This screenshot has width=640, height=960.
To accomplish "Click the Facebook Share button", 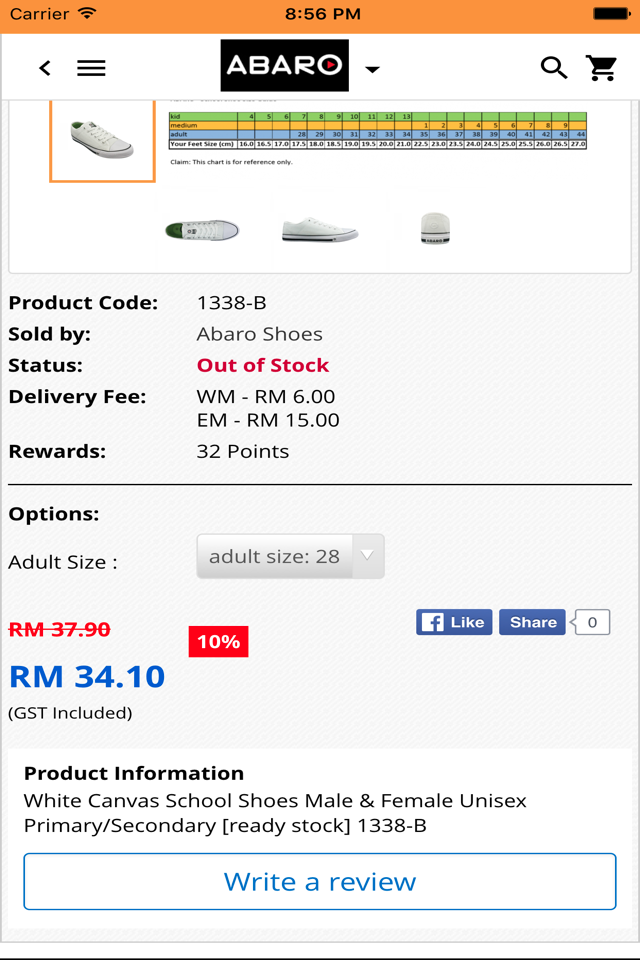I will pos(532,622).
